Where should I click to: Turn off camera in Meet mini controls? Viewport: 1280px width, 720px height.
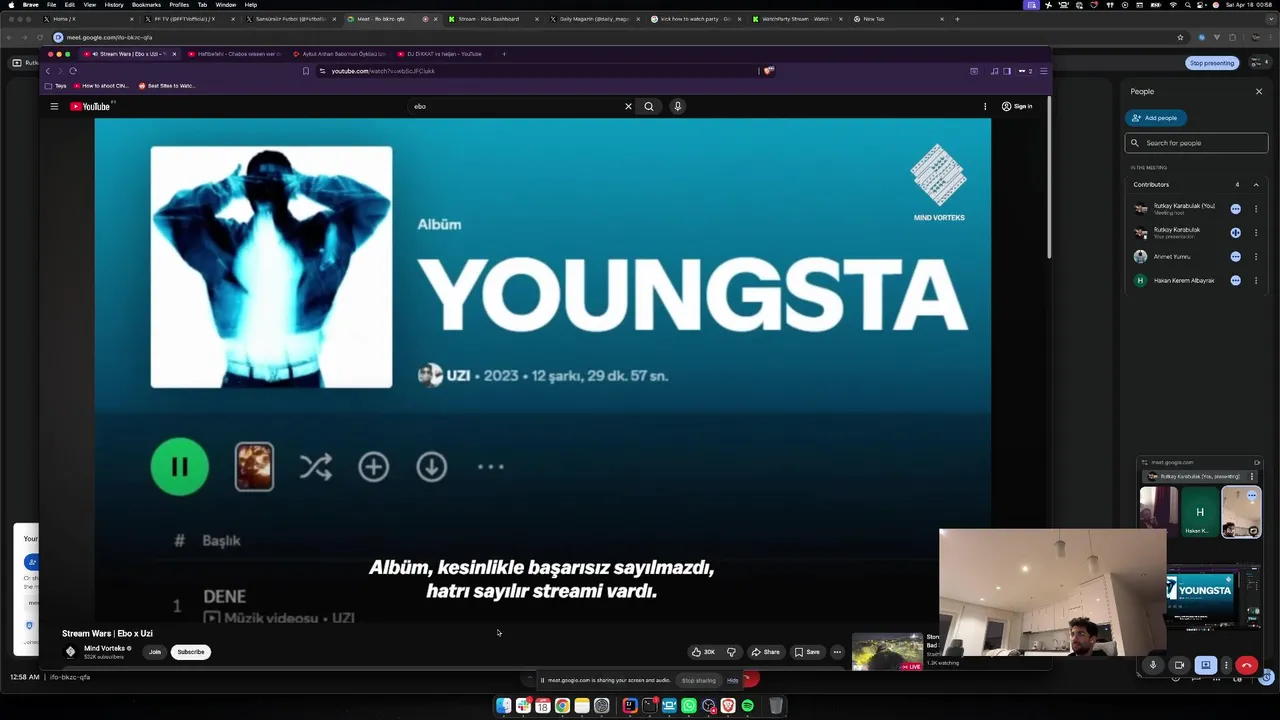click(x=1179, y=665)
